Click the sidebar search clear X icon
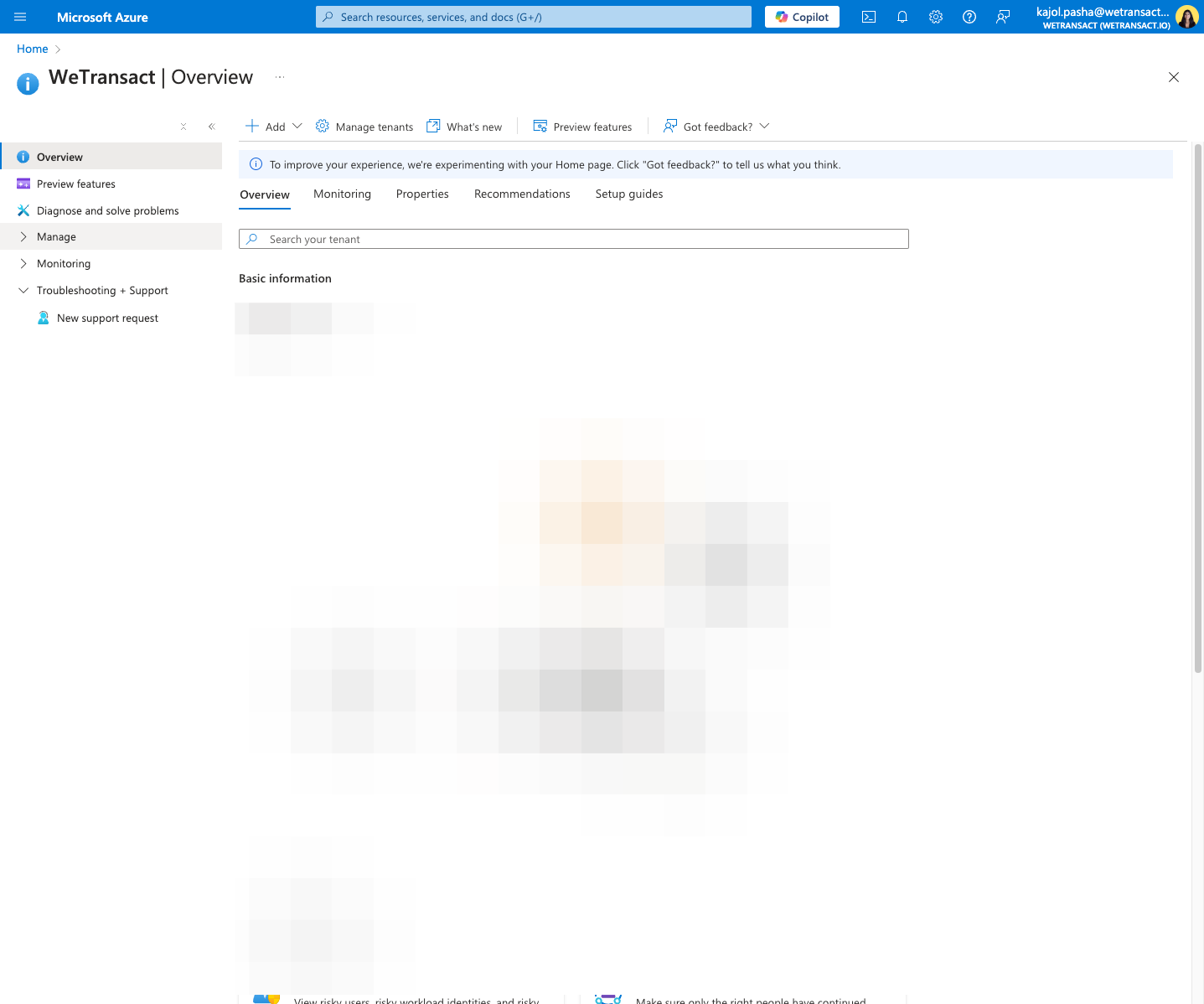This screenshot has width=1204, height=1004. [183, 127]
